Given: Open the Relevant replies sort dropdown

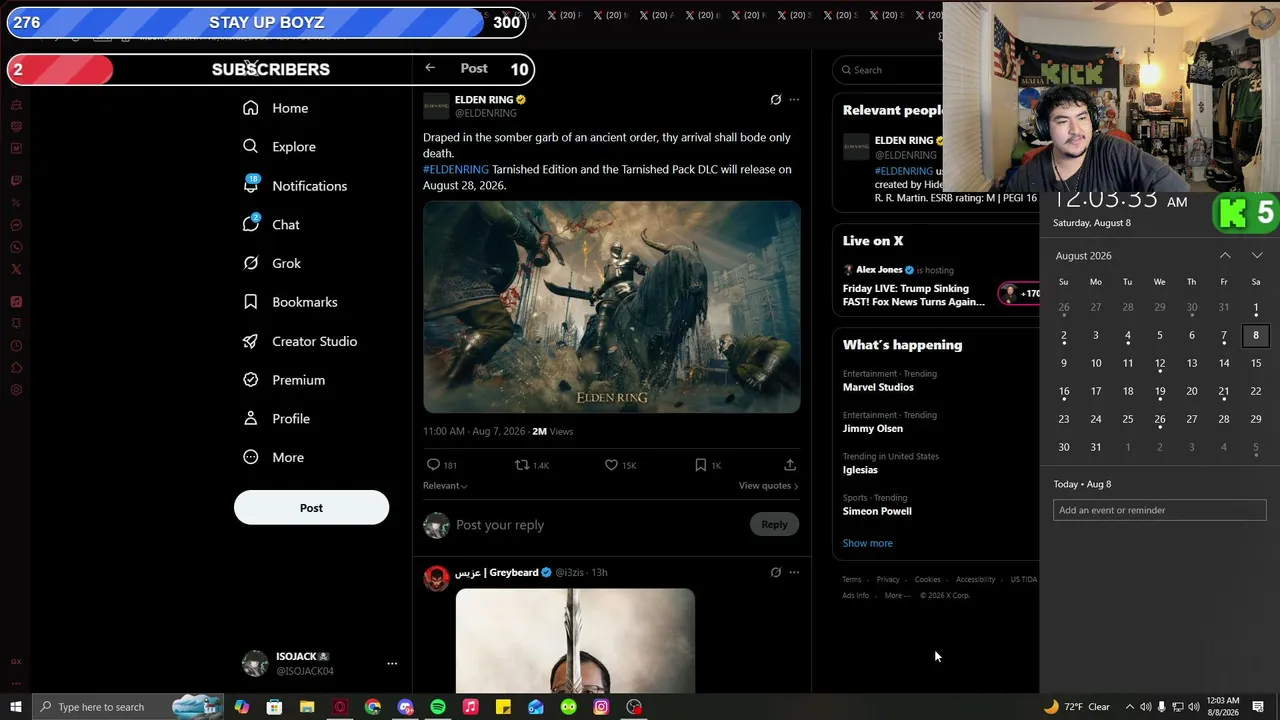Looking at the screenshot, I should (445, 486).
